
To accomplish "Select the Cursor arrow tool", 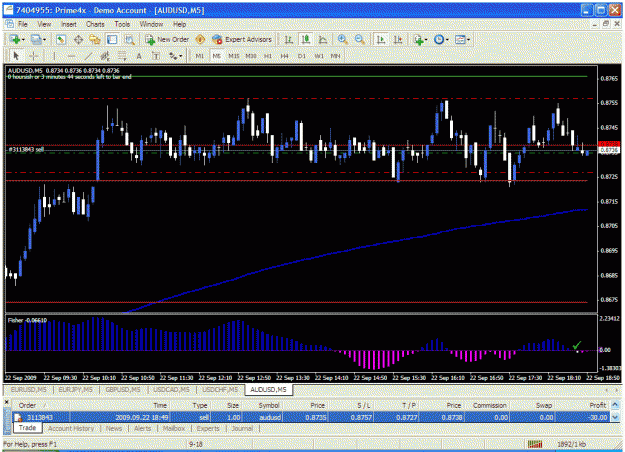I will tap(16, 56).
